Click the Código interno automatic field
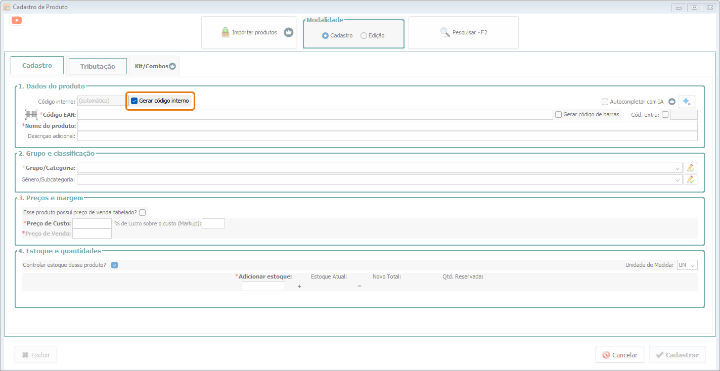Image resolution: width=720 pixels, height=371 pixels. coord(100,101)
